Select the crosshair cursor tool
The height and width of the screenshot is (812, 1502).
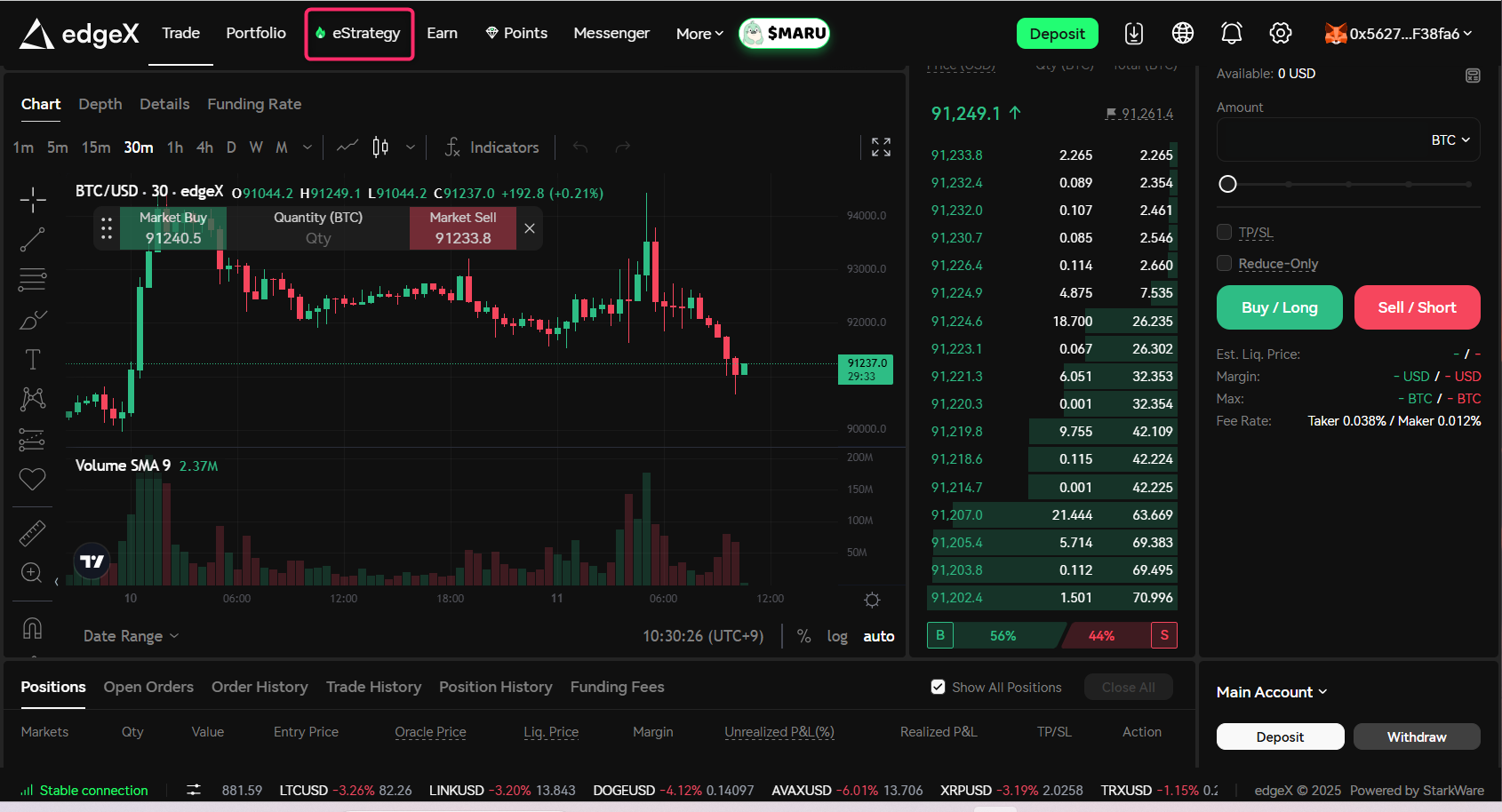coord(33,200)
